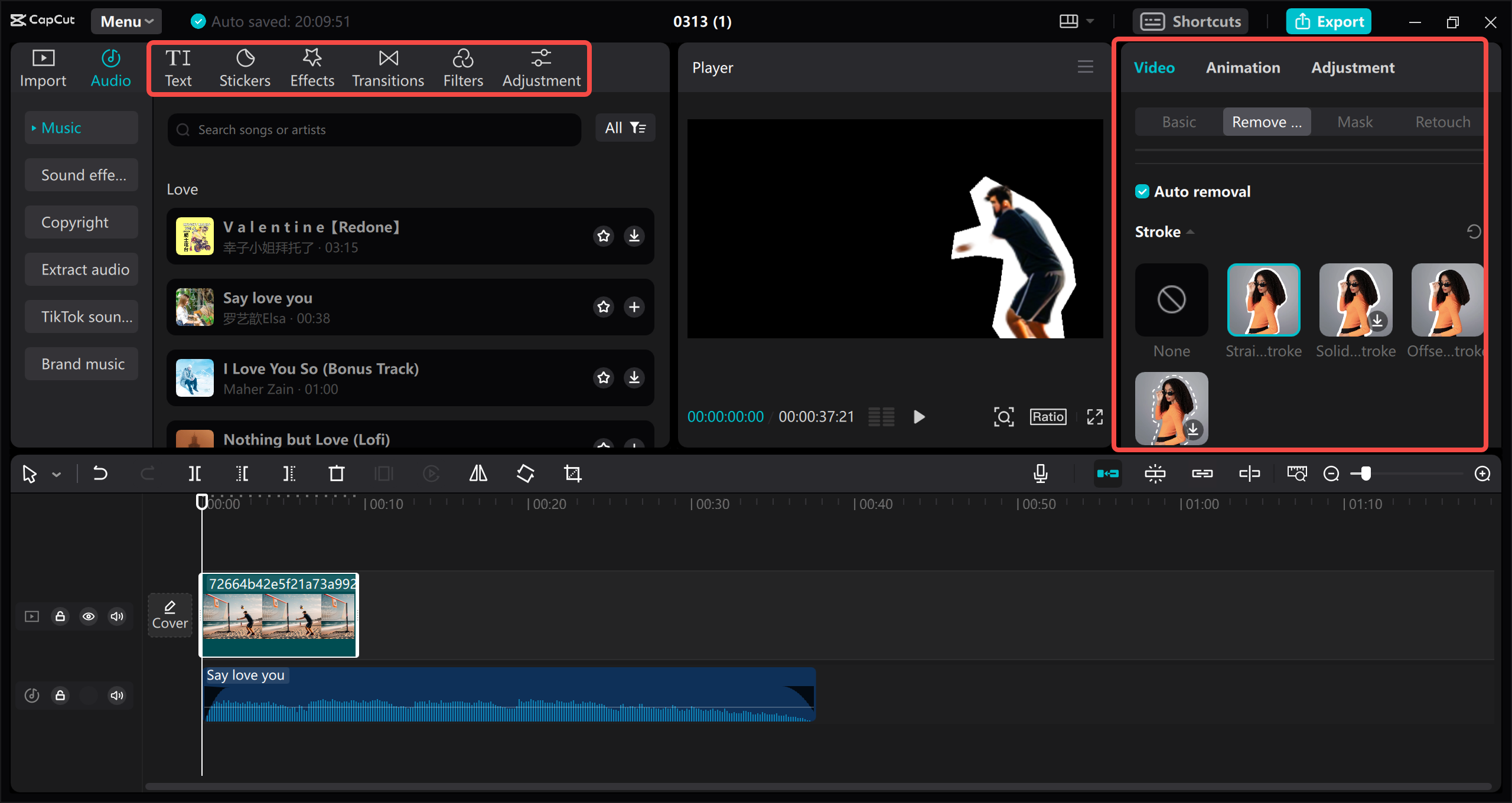The width and height of the screenshot is (1512, 803).
Task: Open the Transitions panel
Action: [388, 68]
